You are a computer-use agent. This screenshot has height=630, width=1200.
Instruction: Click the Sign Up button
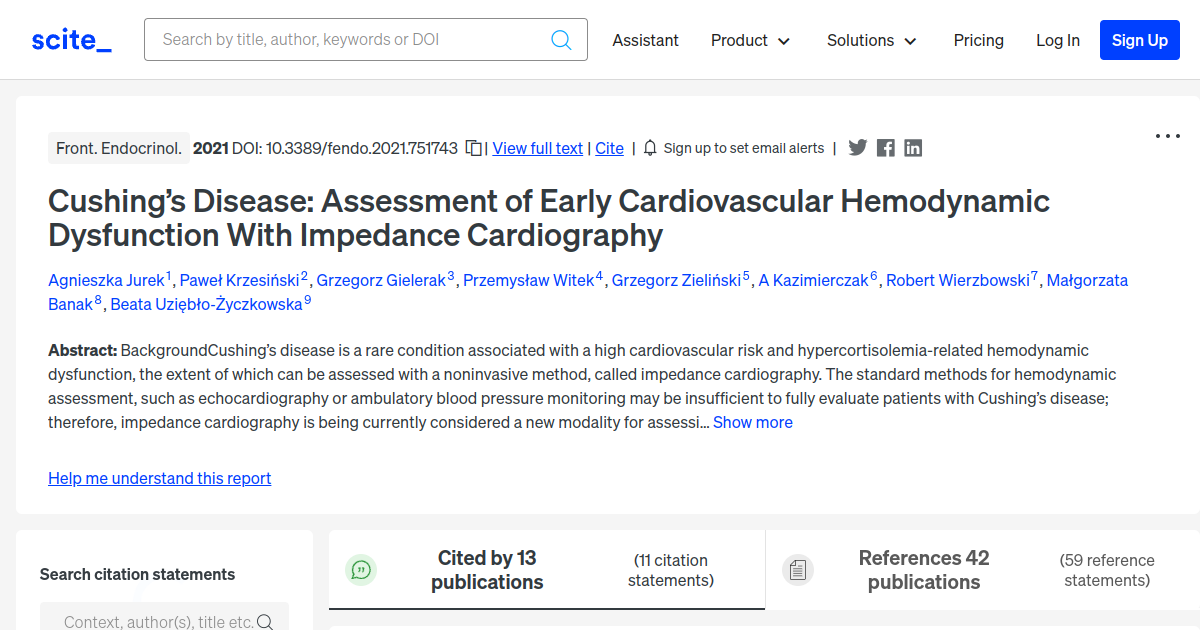click(1139, 40)
